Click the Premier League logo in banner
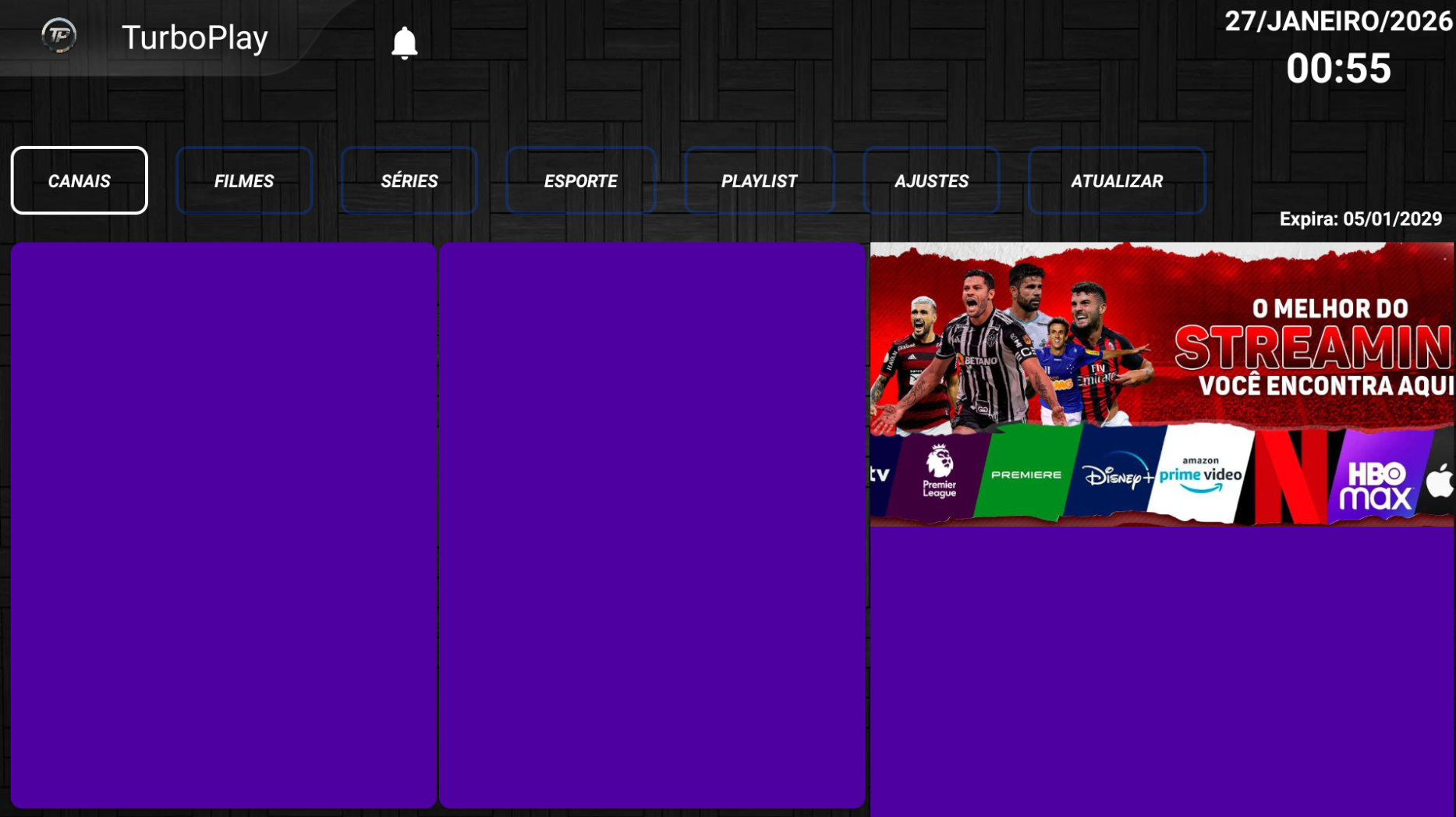The image size is (1456, 817). (x=939, y=472)
